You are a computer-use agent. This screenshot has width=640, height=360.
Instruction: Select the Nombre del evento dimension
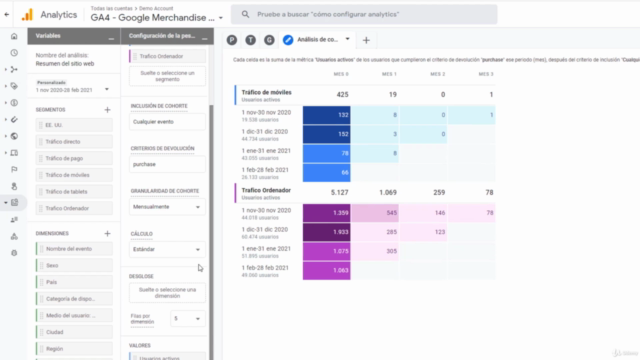coord(74,249)
